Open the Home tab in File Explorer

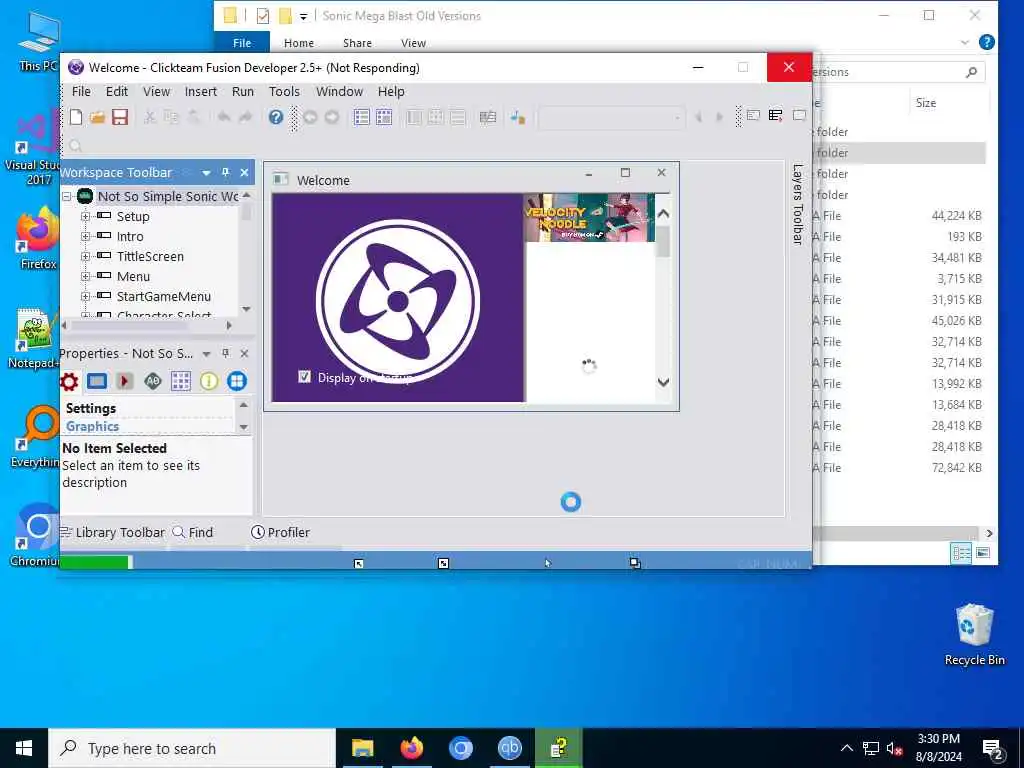[x=299, y=43]
